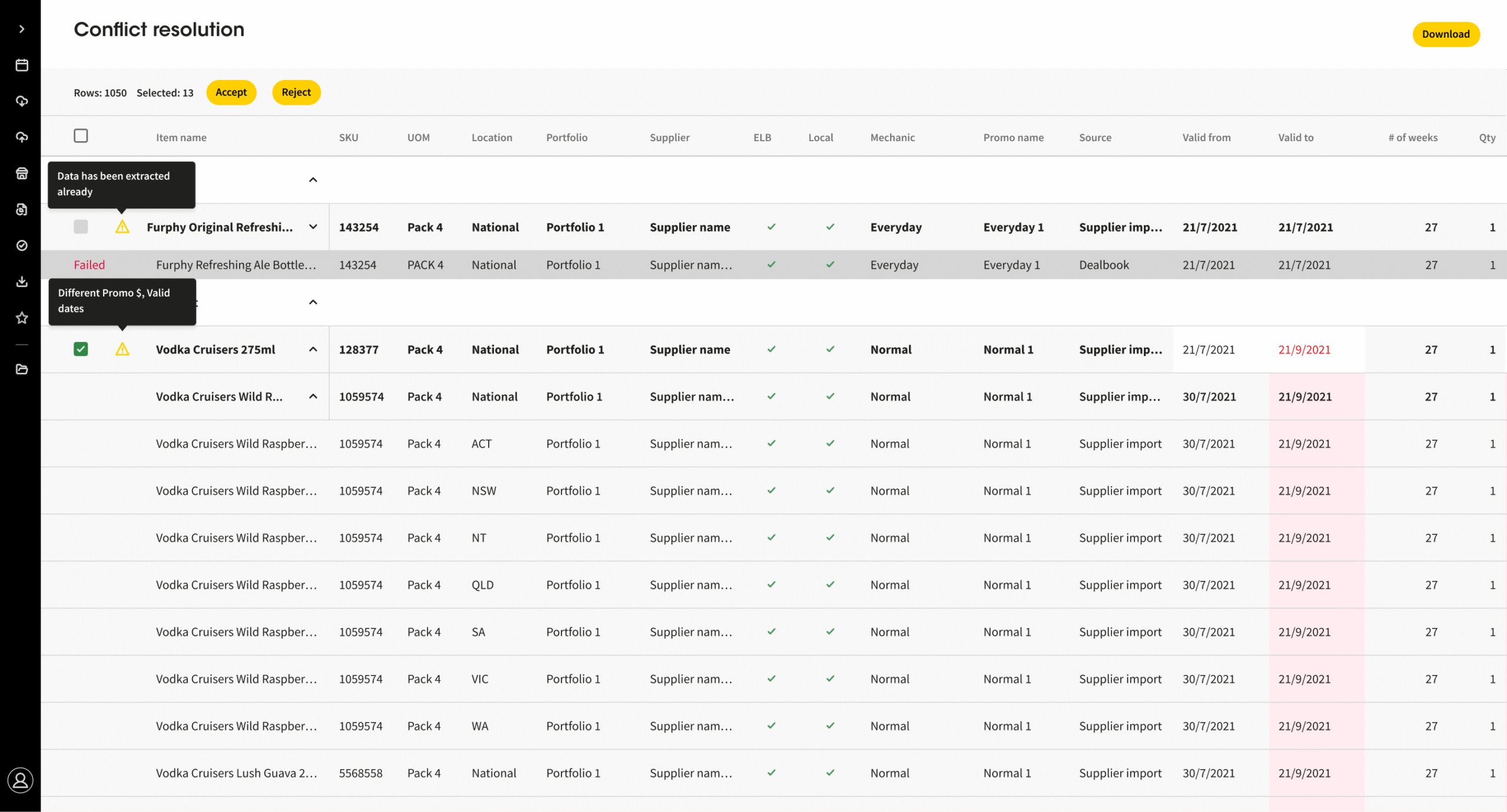The width and height of the screenshot is (1507, 812).
Task: Click warning icon on Vodka Cruisers 275ml row
Action: pos(122,350)
